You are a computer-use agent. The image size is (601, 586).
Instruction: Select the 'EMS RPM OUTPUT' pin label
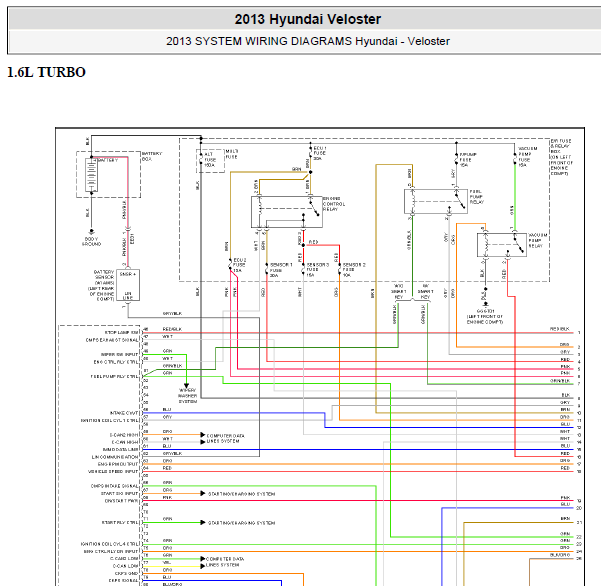[118, 464]
